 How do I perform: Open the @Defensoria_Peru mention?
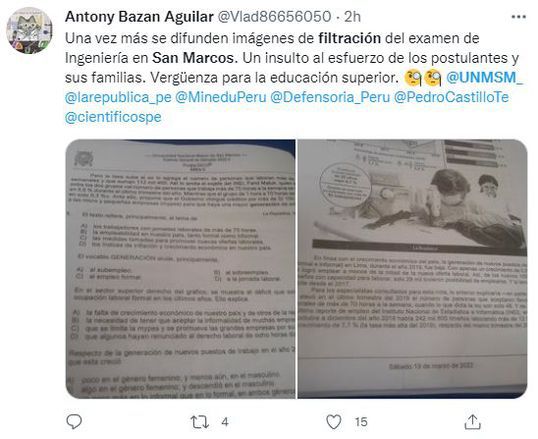(330, 97)
